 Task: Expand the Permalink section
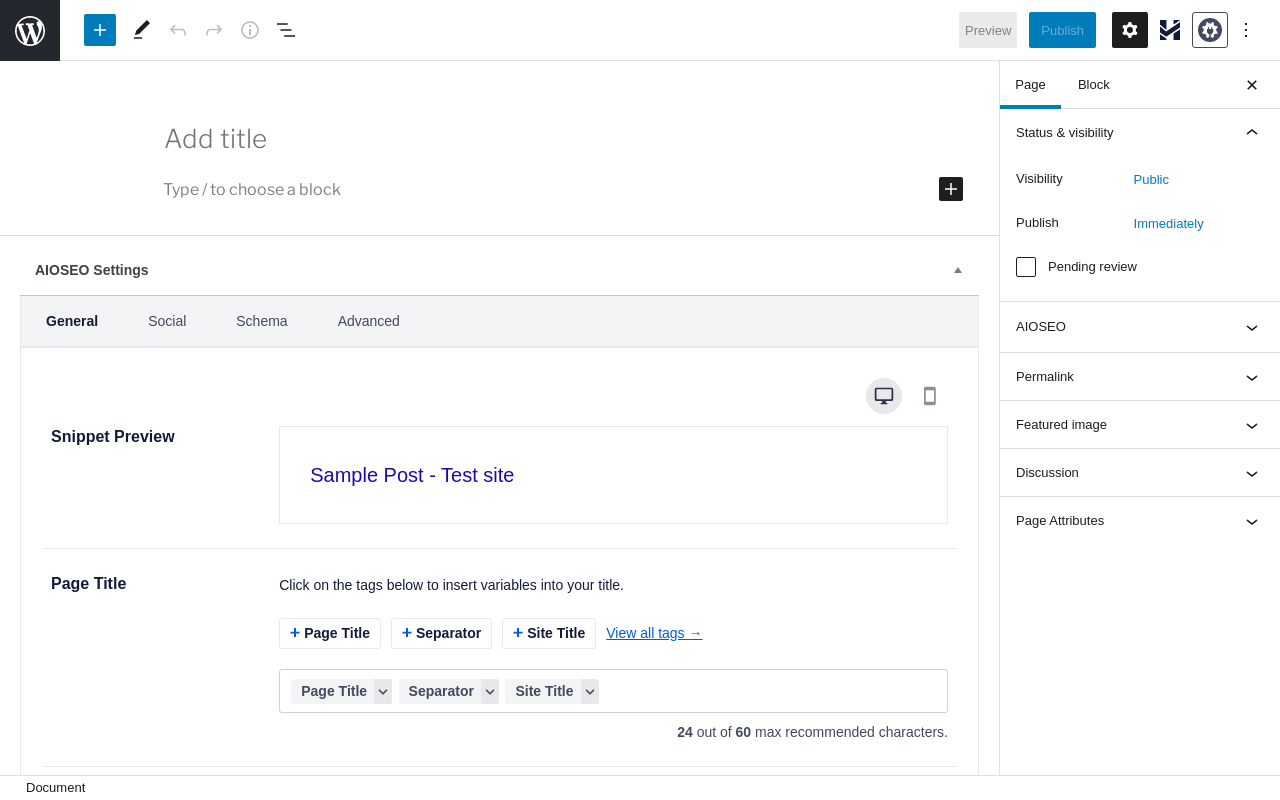coord(1140,377)
